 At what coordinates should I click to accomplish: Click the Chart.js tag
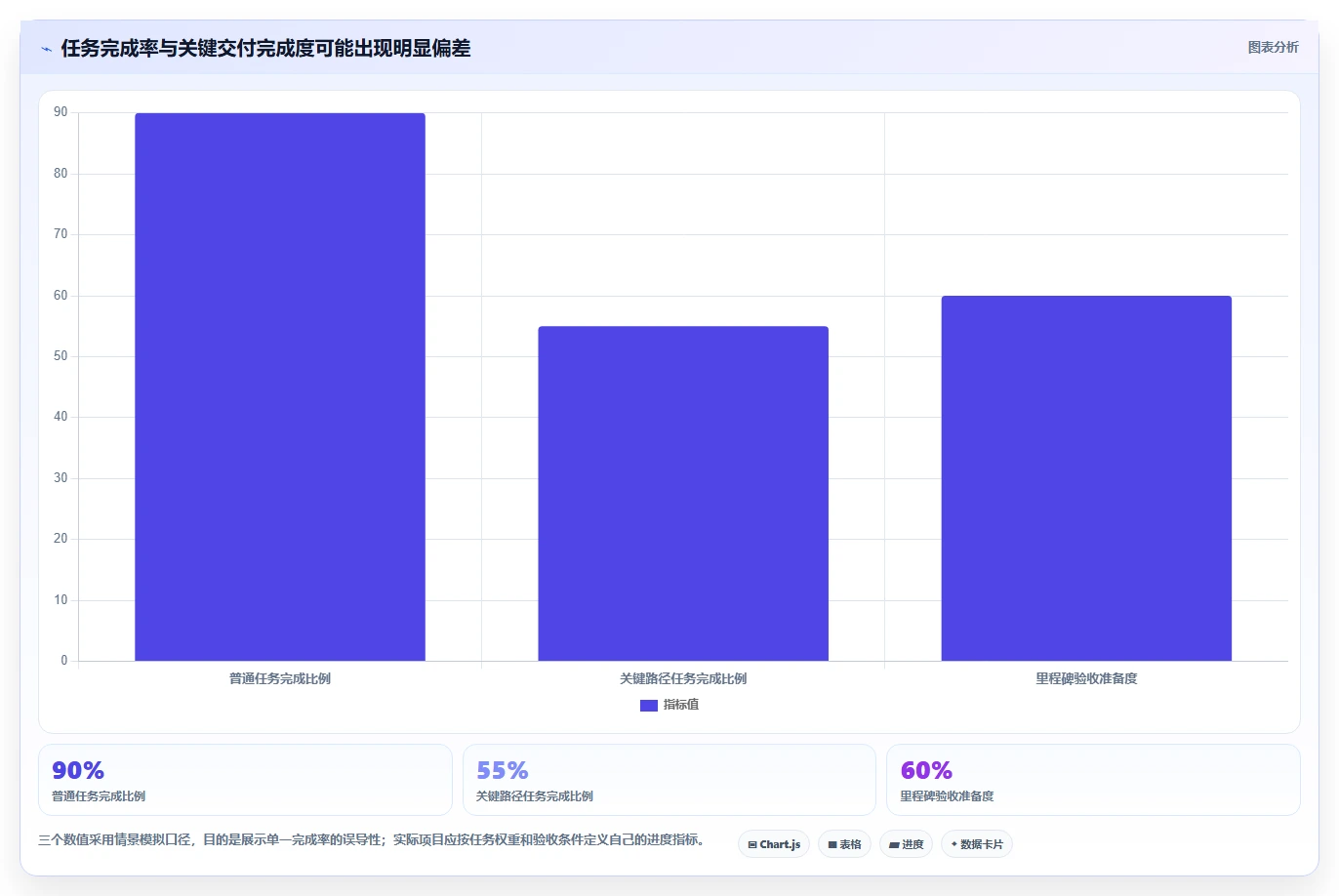coord(774,844)
